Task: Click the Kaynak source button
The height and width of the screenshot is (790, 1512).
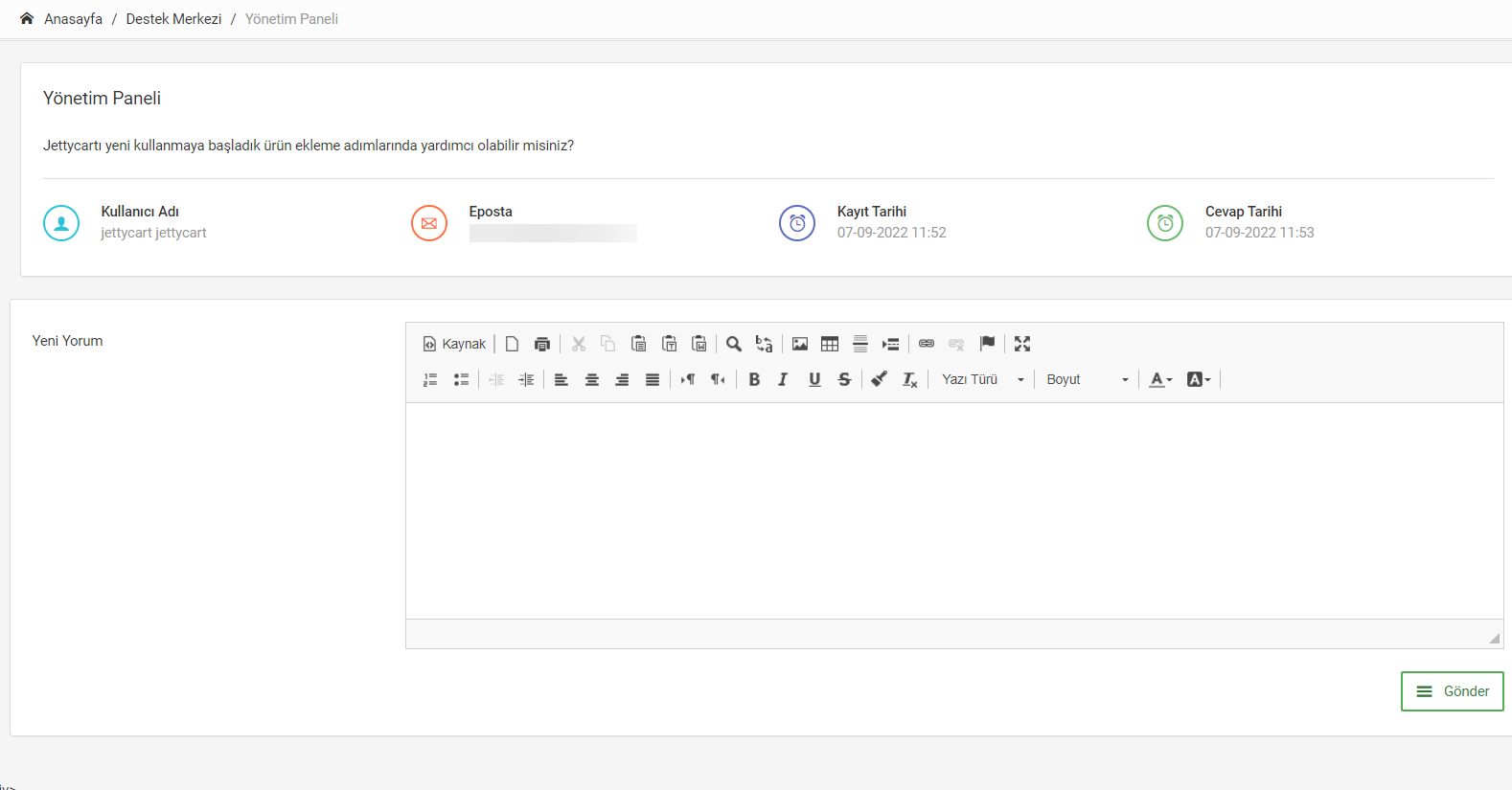Action: [455, 344]
